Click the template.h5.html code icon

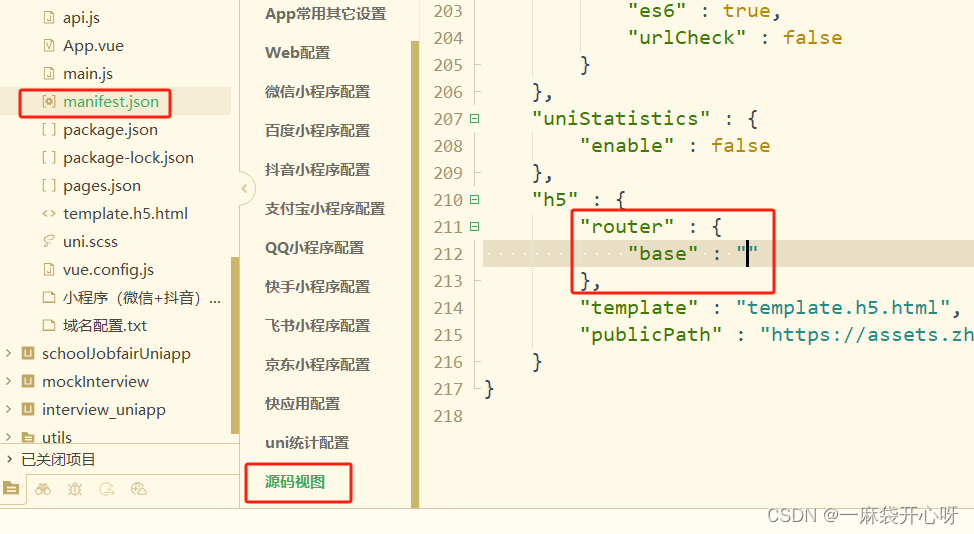[48, 214]
